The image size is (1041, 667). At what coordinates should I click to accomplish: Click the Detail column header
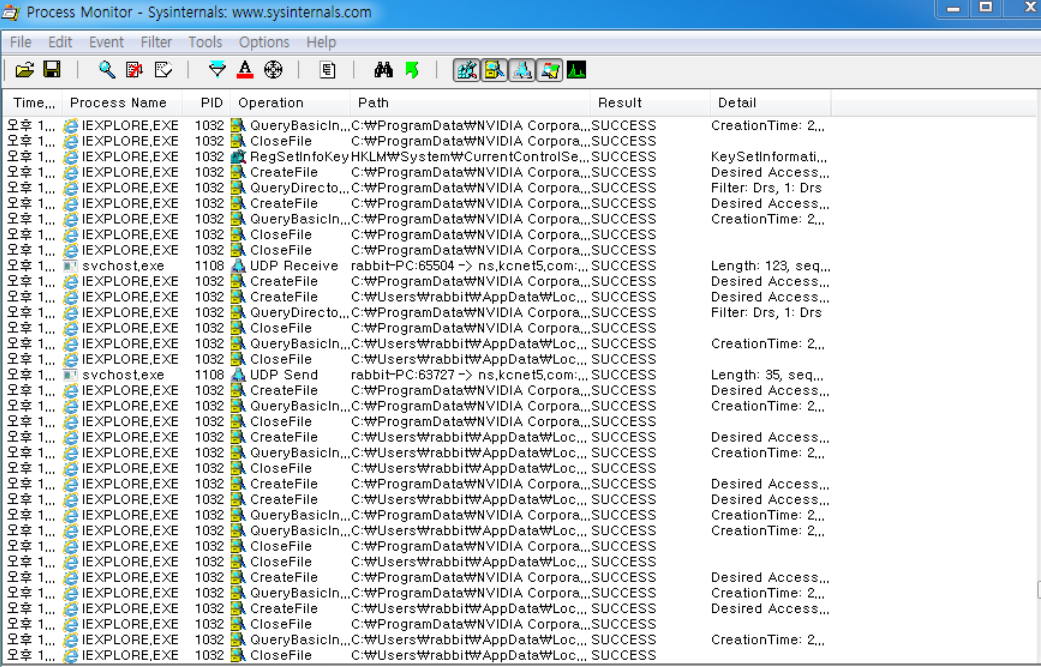pyautogui.click(x=770, y=103)
